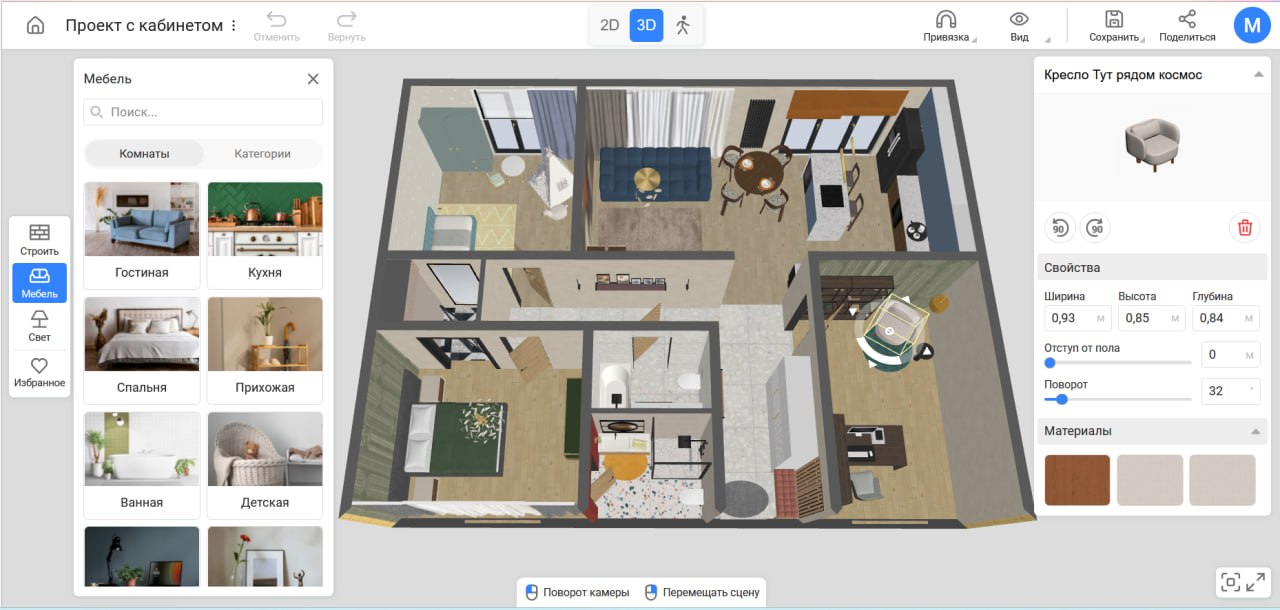Activate walk-through mode icon
Viewport: 1280px width, 610px height.
pyautogui.click(x=683, y=25)
